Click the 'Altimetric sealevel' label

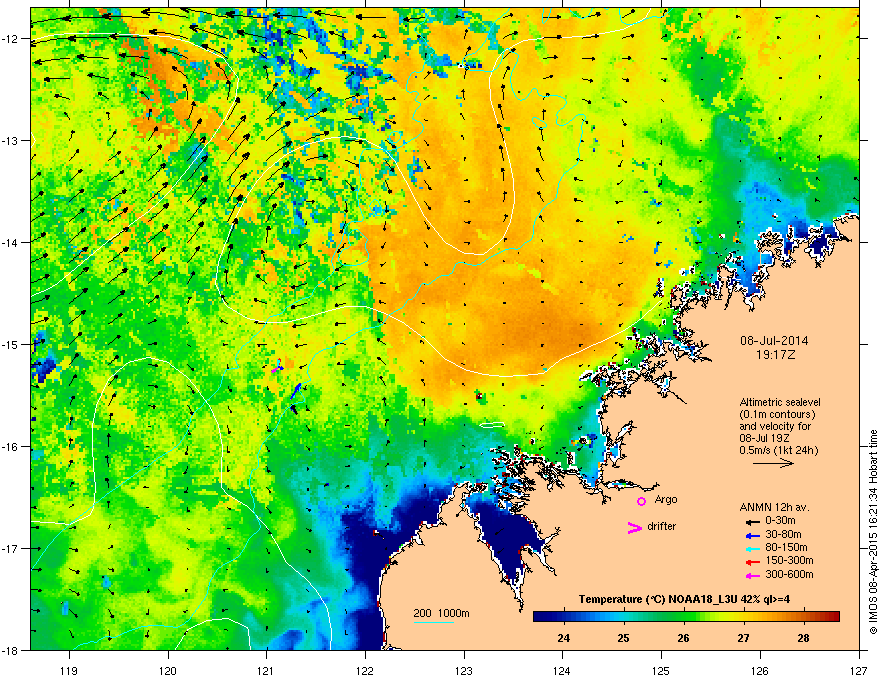click(x=780, y=402)
